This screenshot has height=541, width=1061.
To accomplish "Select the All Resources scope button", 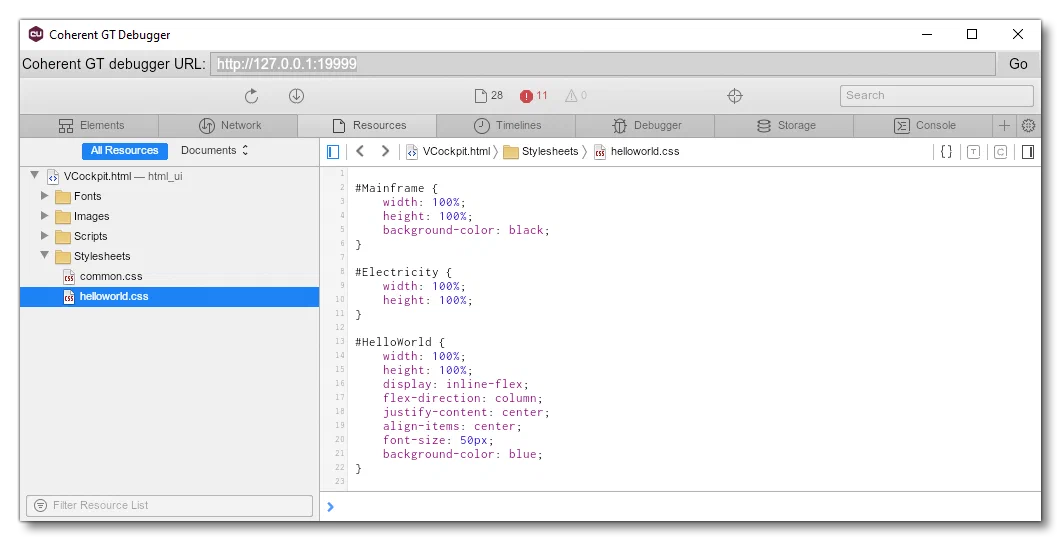I will 125,150.
